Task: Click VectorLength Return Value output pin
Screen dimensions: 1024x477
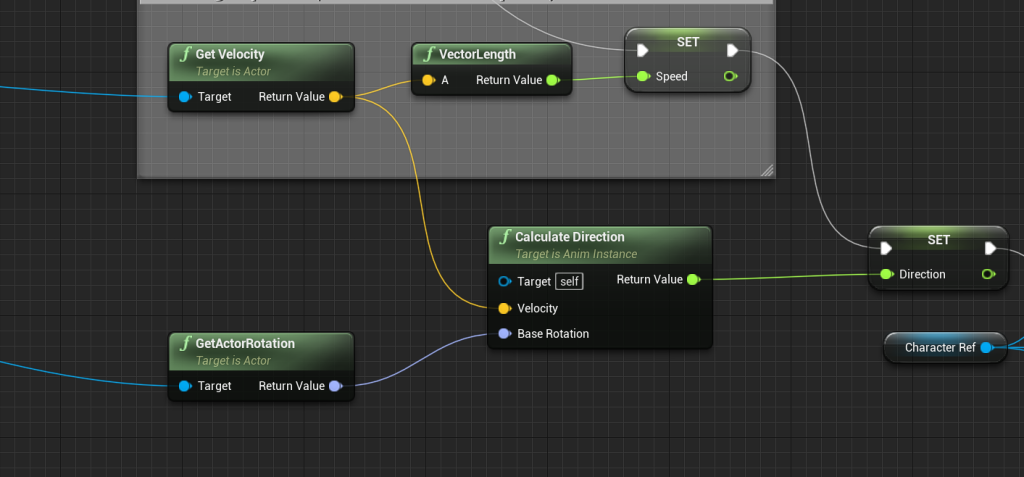Action: coord(552,80)
